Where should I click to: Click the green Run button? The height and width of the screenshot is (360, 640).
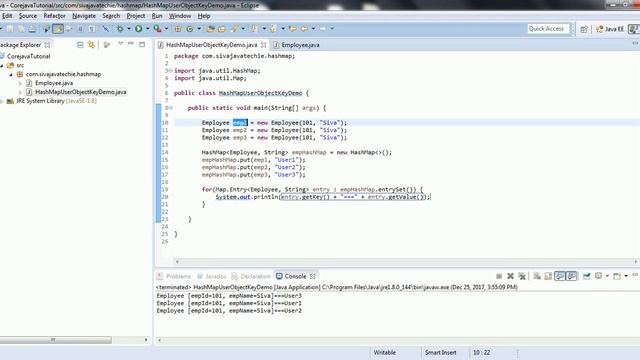click(139, 29)
